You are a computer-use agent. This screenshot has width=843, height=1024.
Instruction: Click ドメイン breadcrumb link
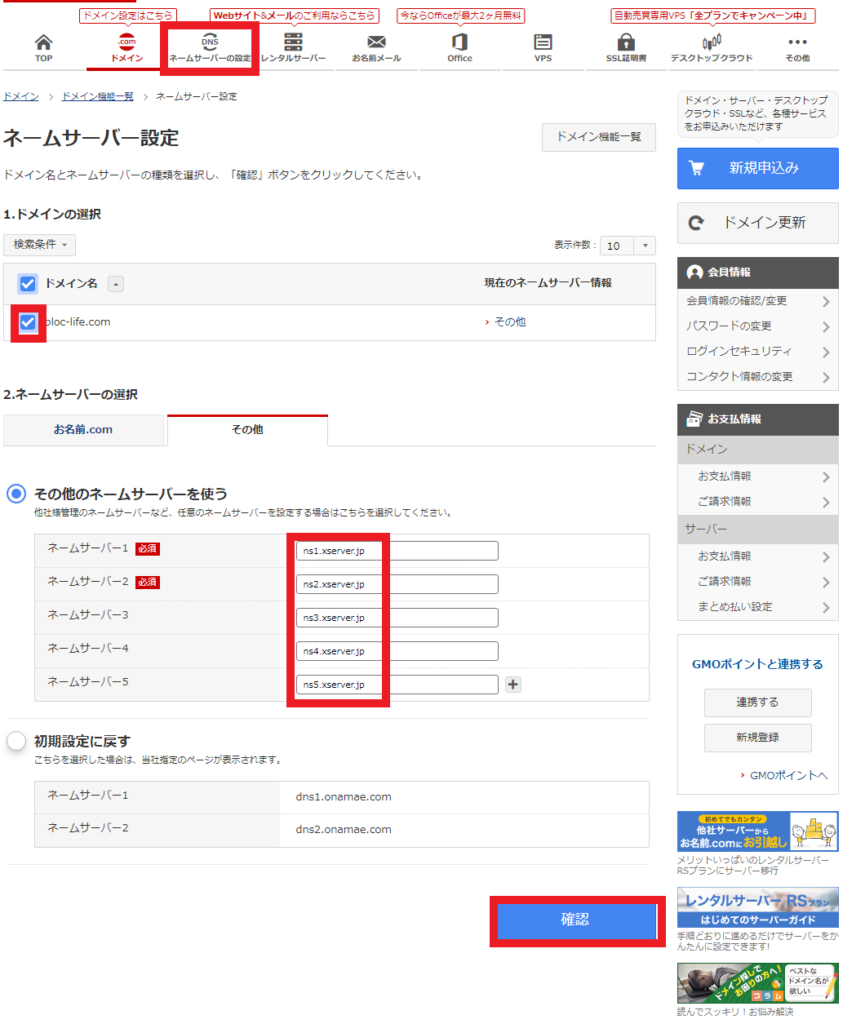(x=21, y=97)
